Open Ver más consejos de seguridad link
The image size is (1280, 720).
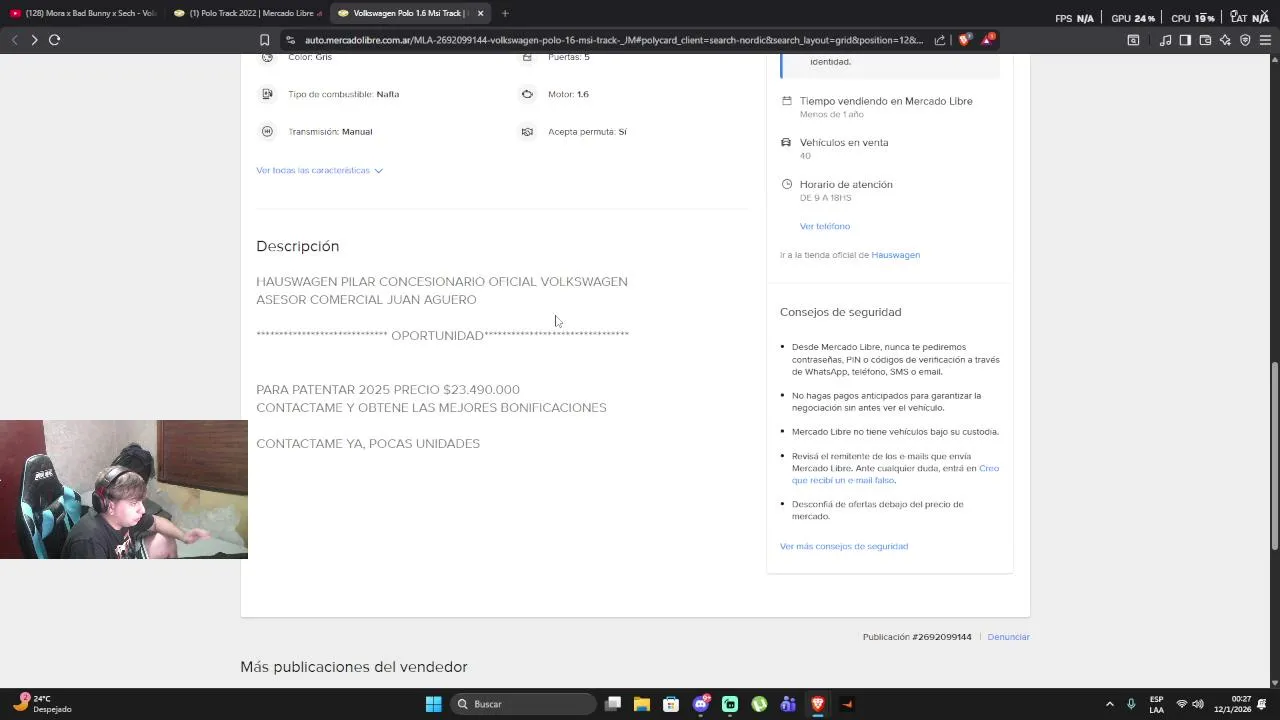pos(844,546)
